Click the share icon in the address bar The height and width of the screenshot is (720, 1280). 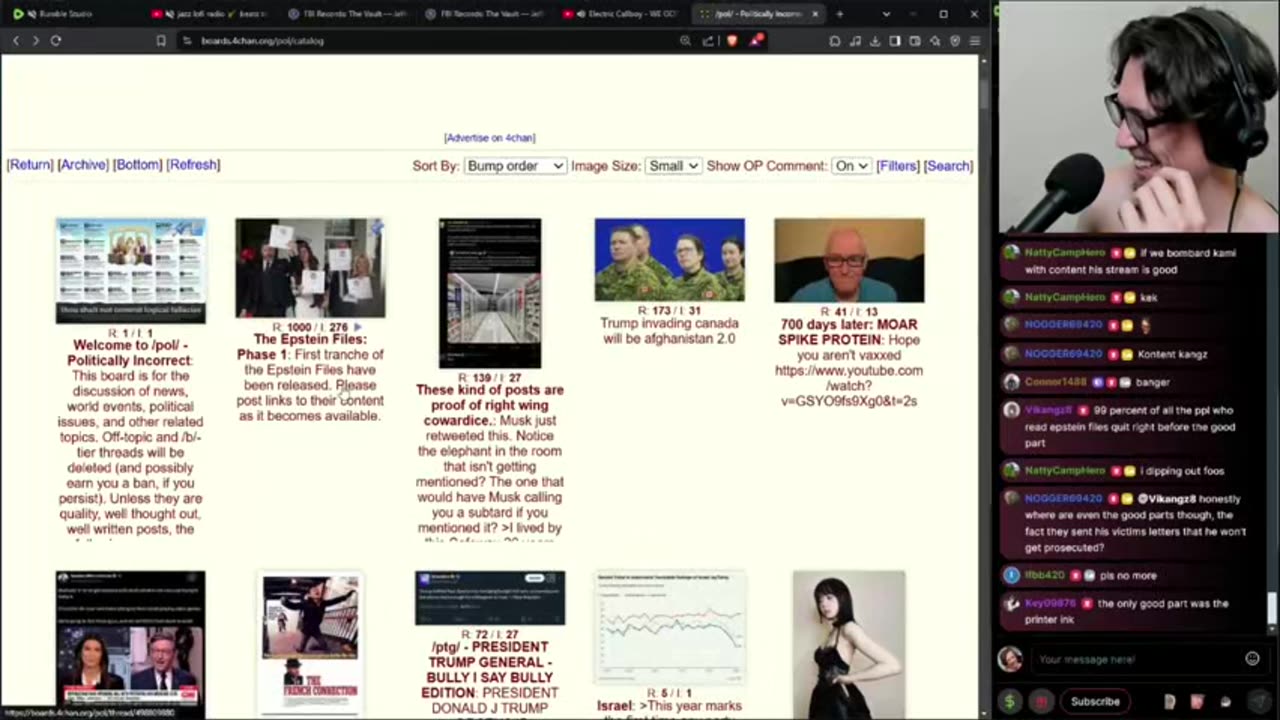tap(708, 41)
